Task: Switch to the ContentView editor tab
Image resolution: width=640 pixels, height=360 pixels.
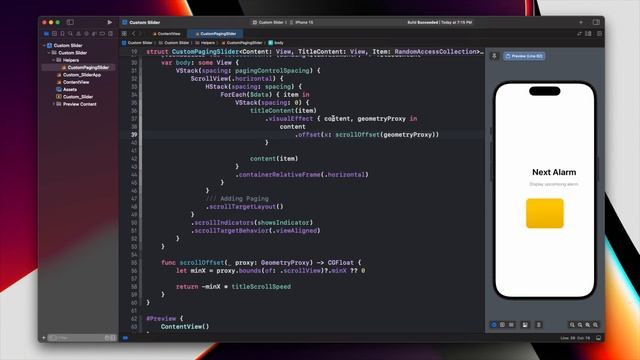Action: coord(167,33)
